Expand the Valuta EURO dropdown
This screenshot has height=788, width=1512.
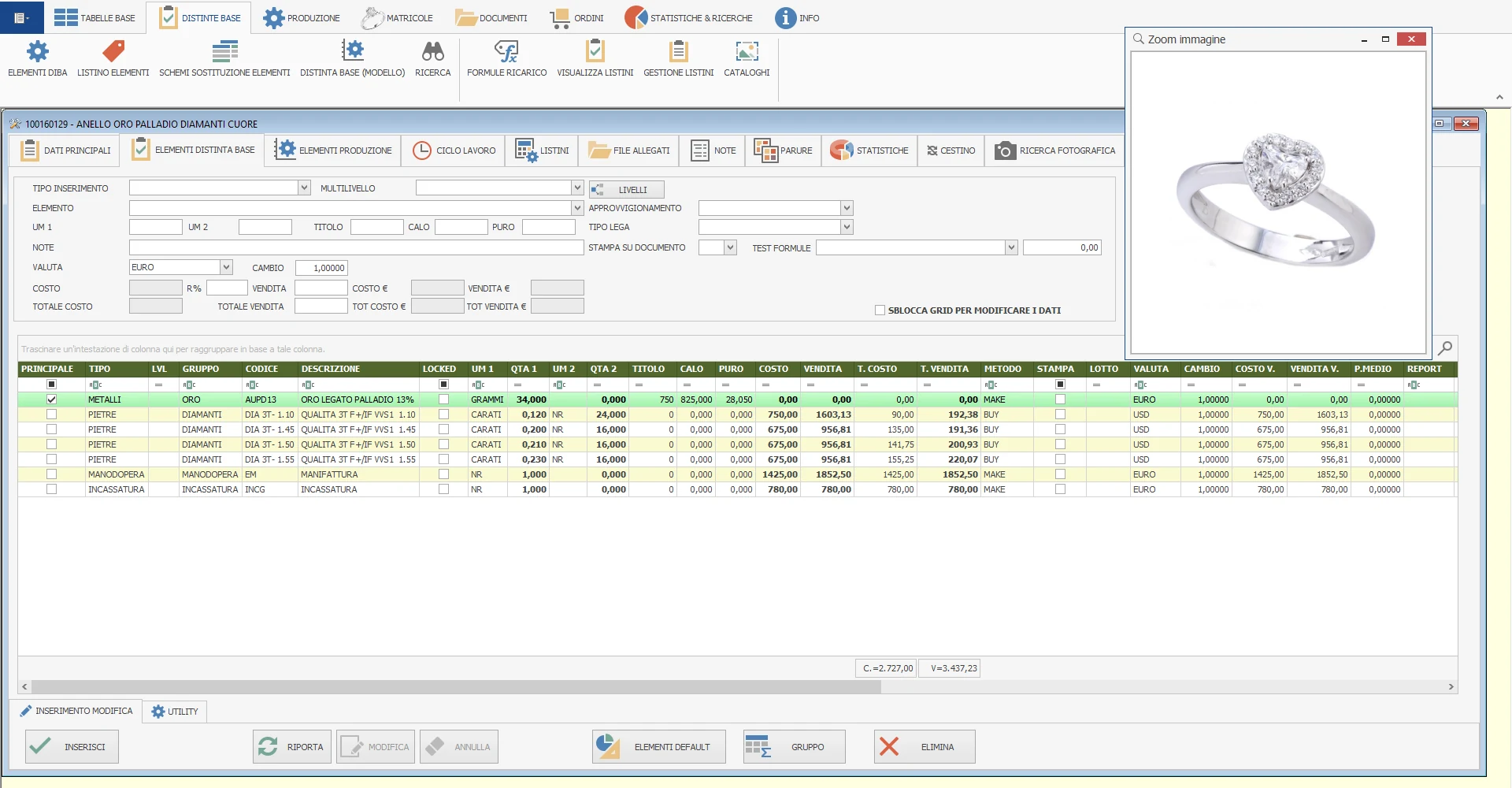(x=226, y=267)
